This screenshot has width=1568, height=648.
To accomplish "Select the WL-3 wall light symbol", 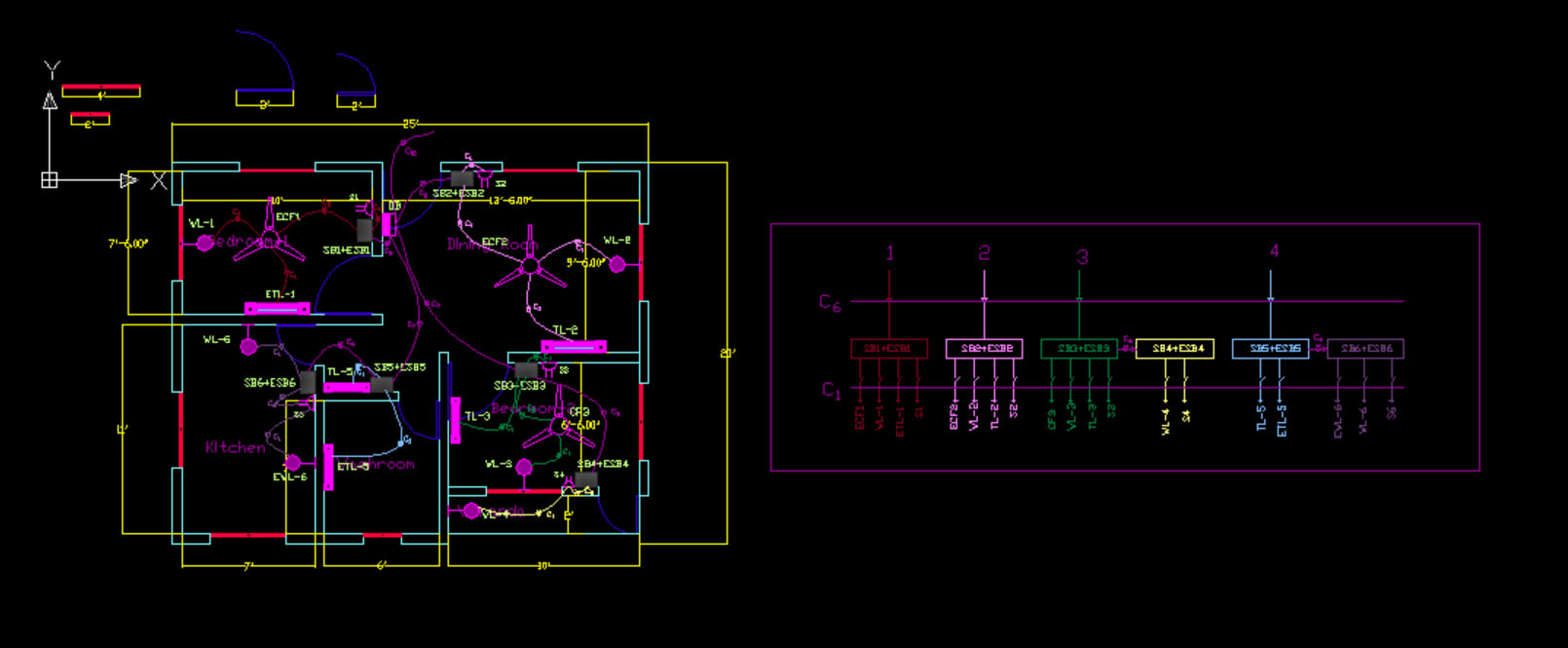I will coord(524,468).
